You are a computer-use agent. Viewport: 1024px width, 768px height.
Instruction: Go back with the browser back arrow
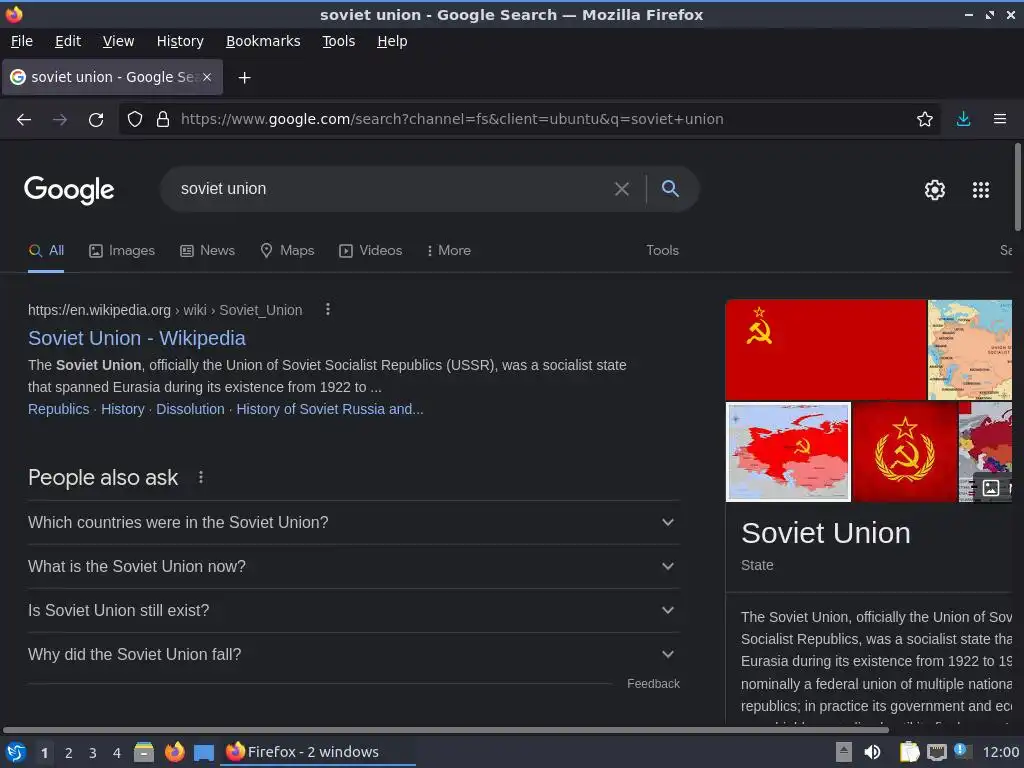24,120
